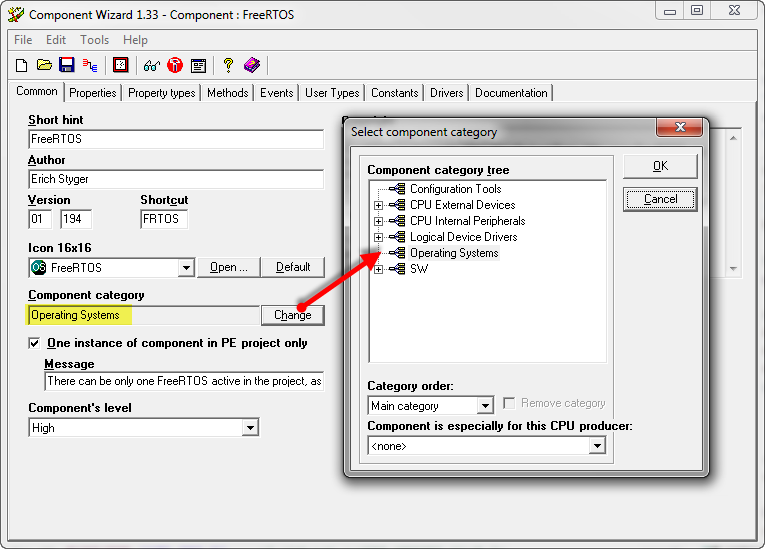Click the Open folder toolbar icon

click(x=44, y=65)
